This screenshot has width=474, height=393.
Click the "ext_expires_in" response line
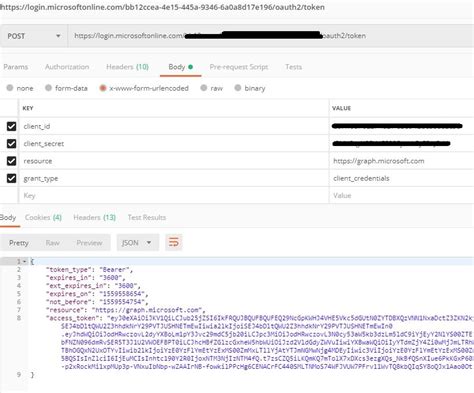tap(93, 285)
